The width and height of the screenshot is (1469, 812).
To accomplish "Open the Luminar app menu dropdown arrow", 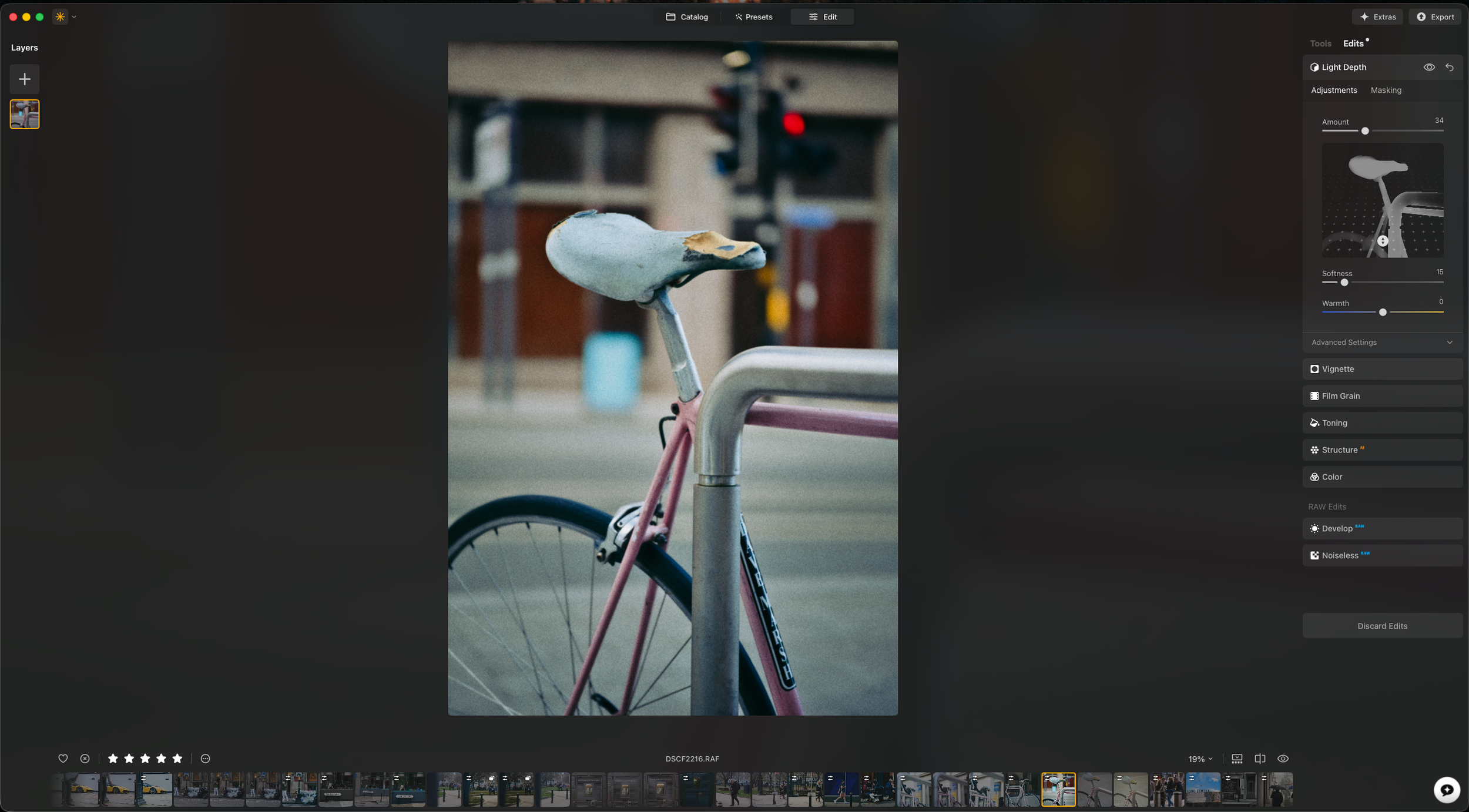I will coord(74,17).
